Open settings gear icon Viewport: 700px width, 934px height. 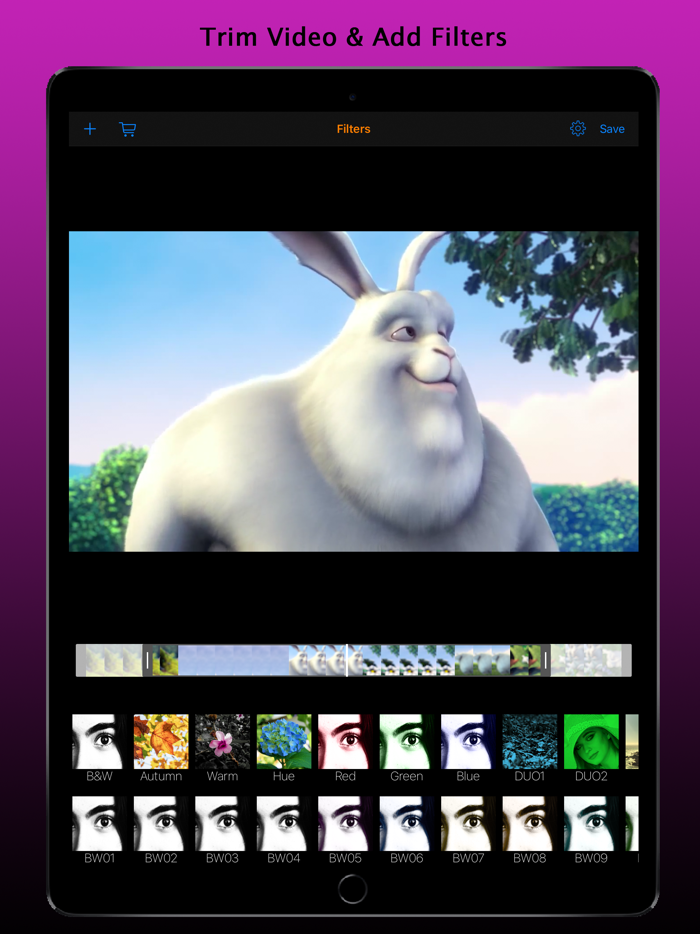[x=577, y=129]
